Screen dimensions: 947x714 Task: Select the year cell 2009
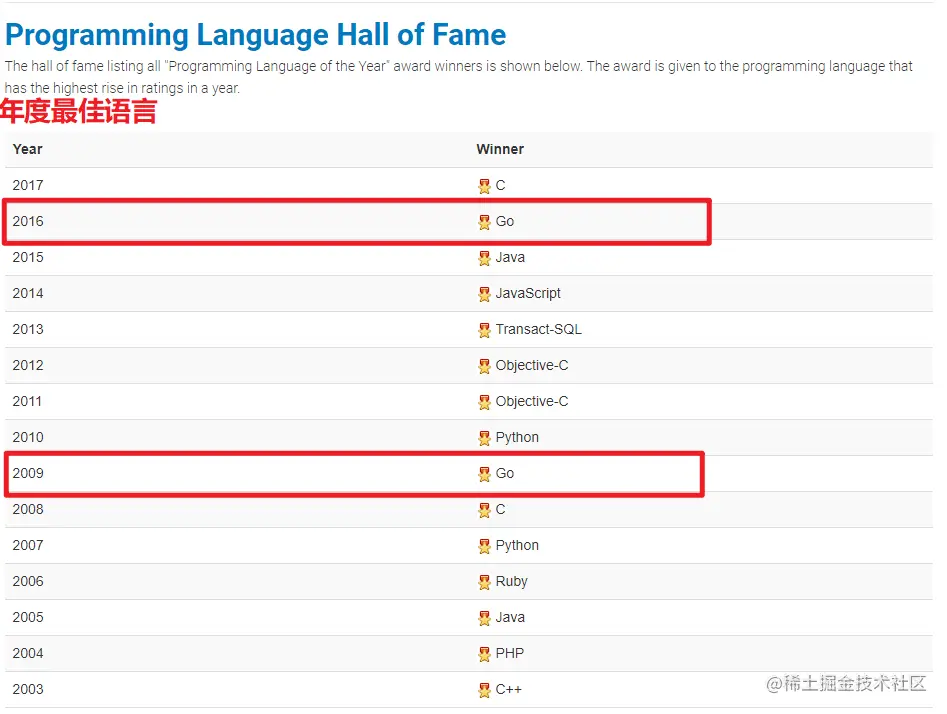coord(28,473)
